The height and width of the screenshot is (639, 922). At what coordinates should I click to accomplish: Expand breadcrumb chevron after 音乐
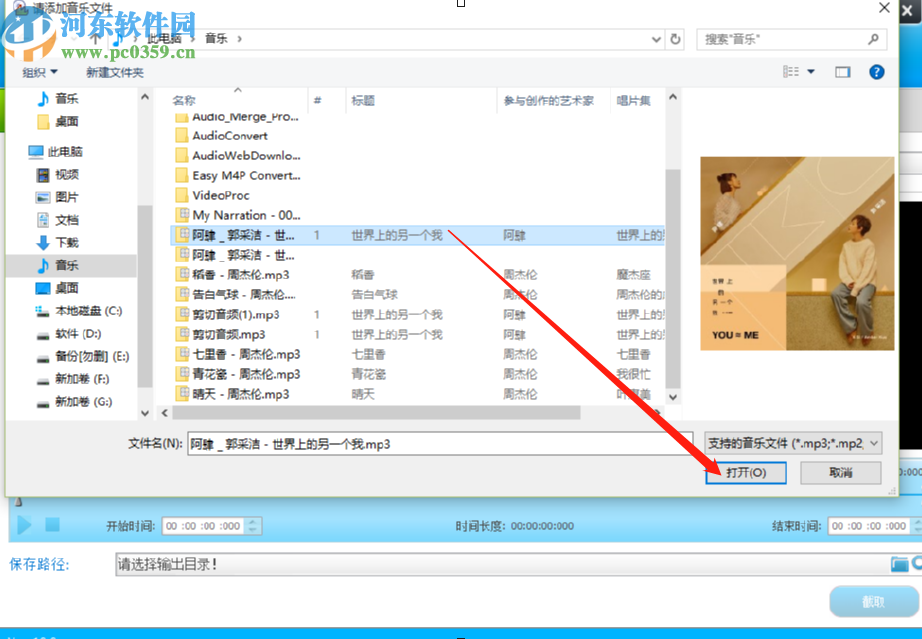[x=239, y=39]
